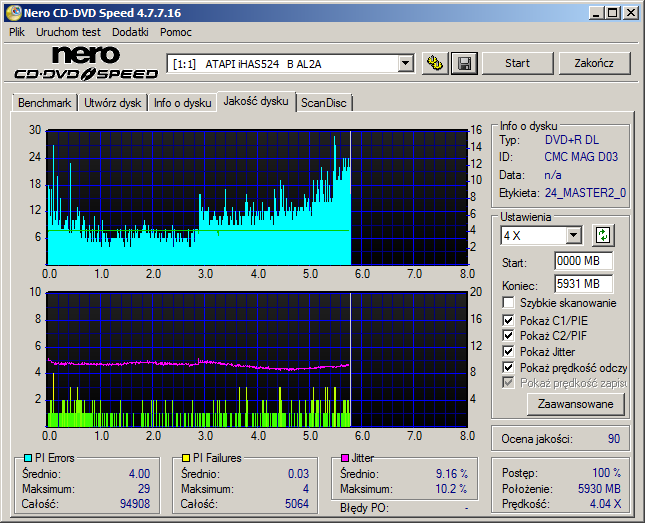Click the yellow PI Failures legend square

[x=186, y=458]
